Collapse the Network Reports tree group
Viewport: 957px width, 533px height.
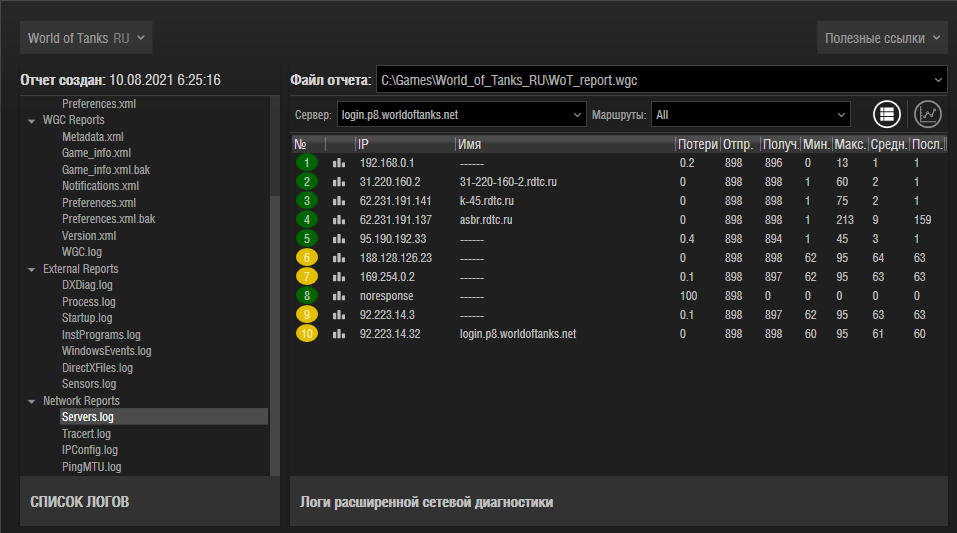click(31, 401)
